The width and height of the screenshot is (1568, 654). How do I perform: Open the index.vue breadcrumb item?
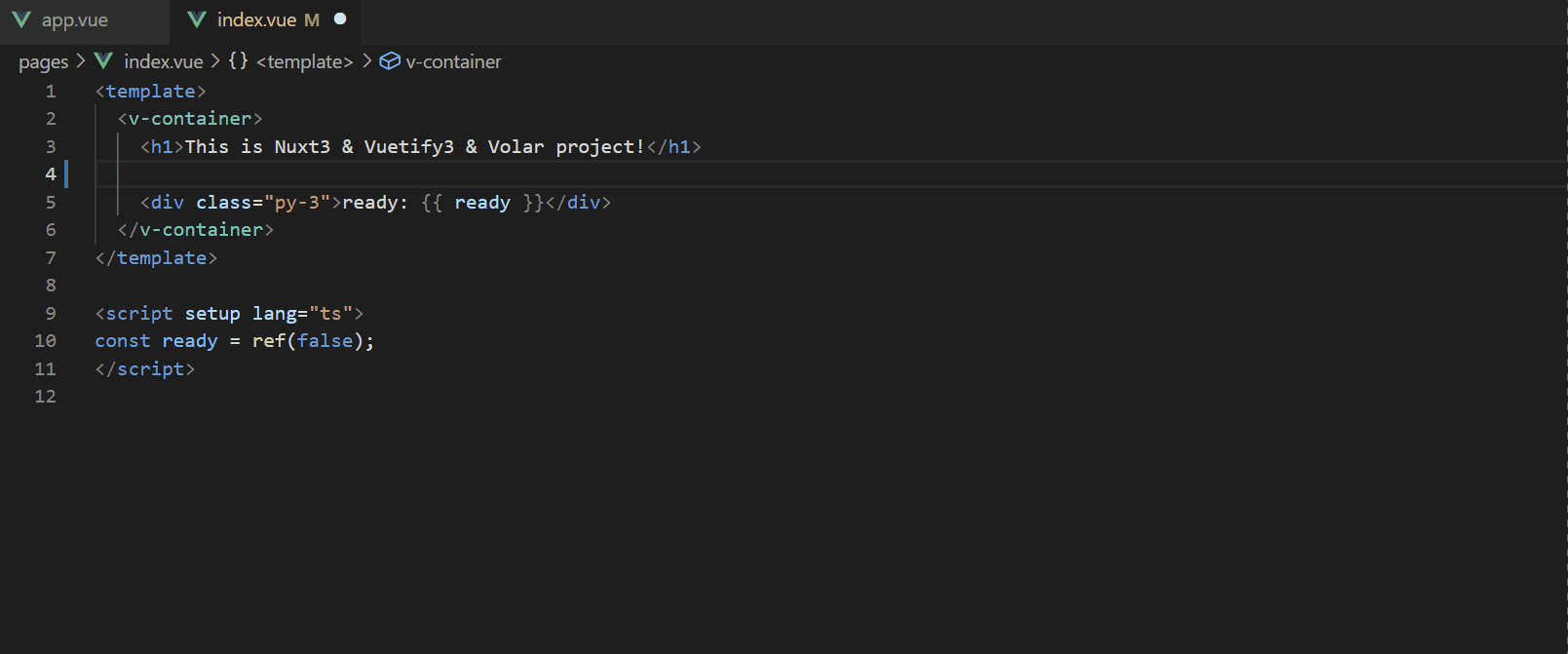(164, 61)
